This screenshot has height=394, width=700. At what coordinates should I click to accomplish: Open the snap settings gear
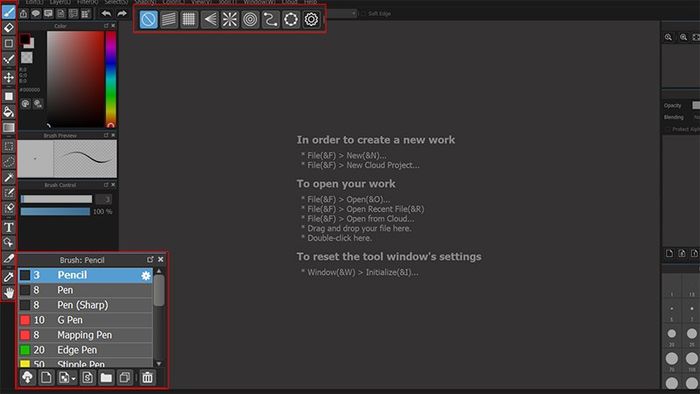311,19
